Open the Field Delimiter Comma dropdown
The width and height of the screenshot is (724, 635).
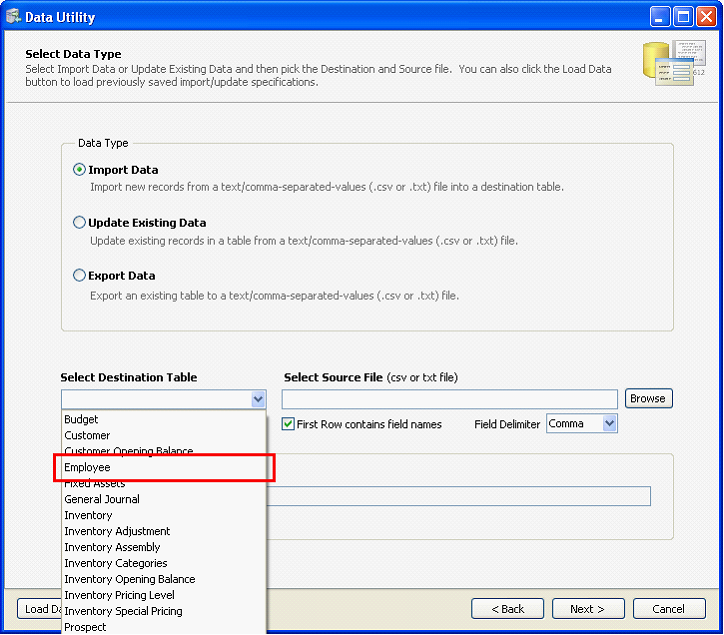tap(610, 424)
